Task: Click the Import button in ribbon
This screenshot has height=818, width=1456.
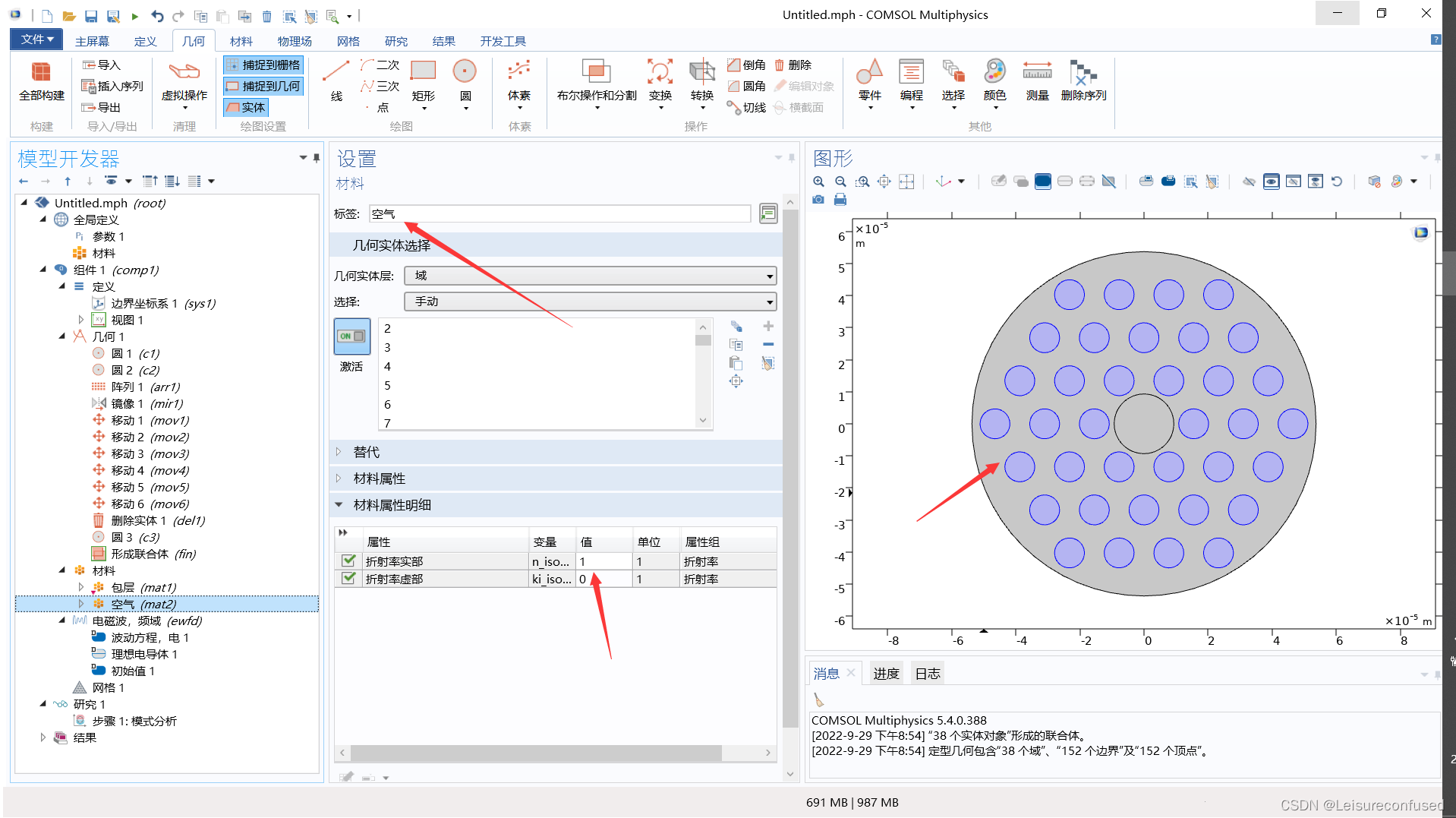Action: [102, 65]
